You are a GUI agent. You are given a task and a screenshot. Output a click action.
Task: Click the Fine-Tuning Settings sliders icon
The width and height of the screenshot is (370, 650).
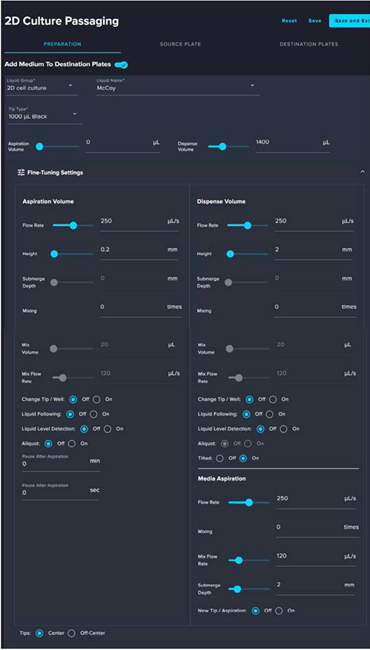tap(21, 172)
